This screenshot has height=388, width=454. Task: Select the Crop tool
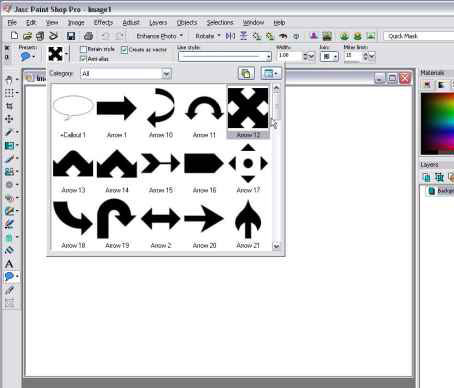(x=9, y=106)
